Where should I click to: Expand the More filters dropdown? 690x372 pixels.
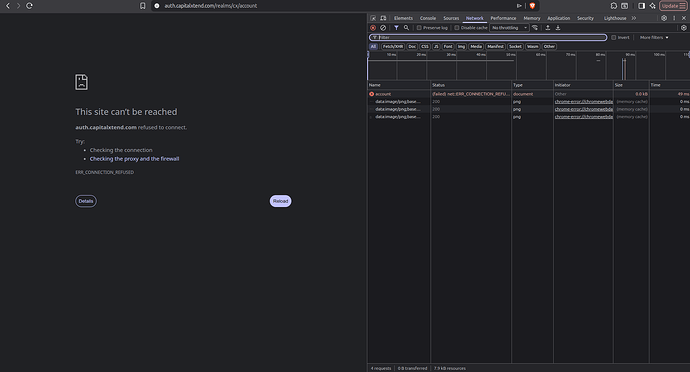654,37
